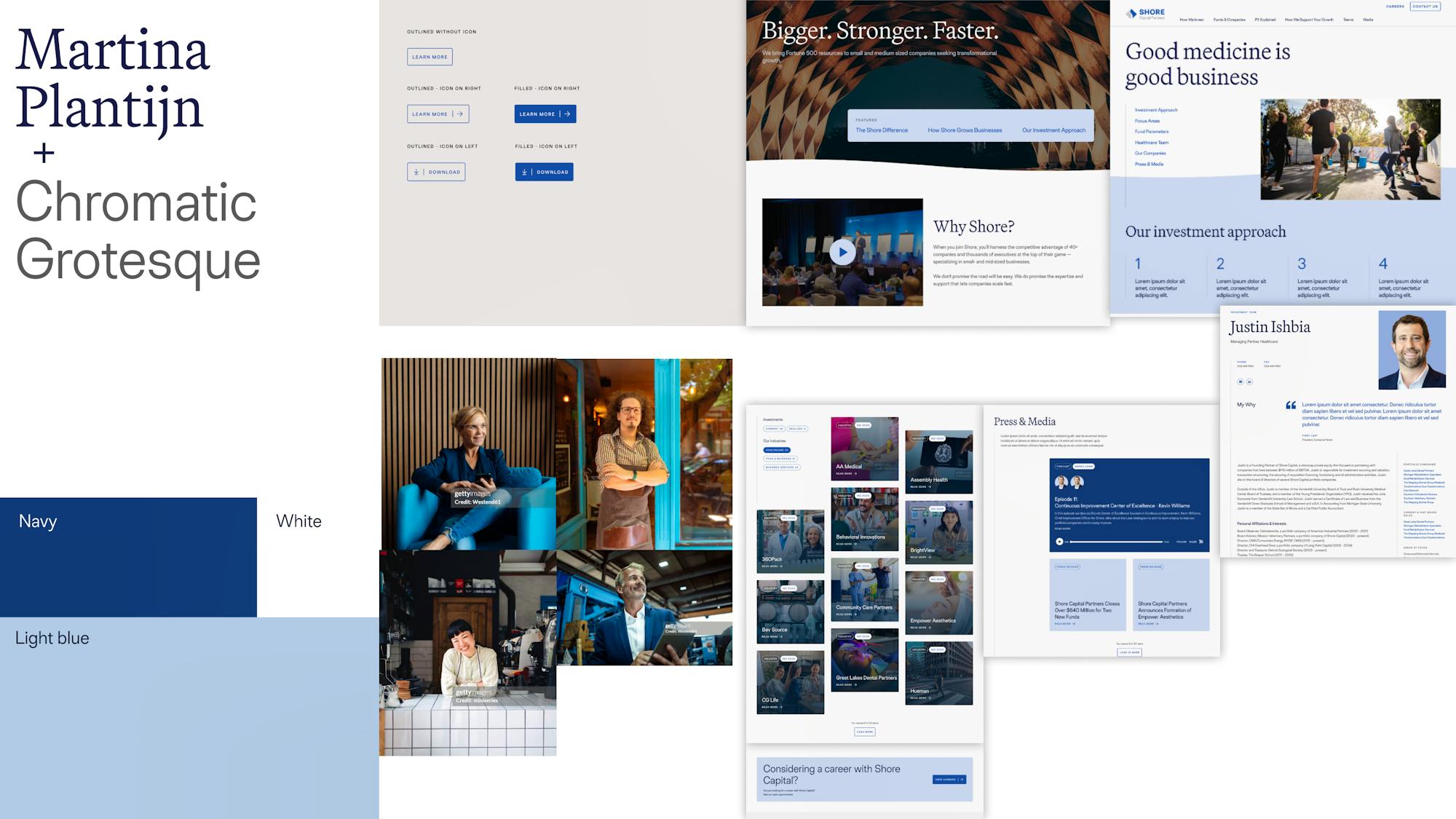Open the How We Invest nav item
This screenshot has height=819, width=1456.
(x=1192, y=20)
